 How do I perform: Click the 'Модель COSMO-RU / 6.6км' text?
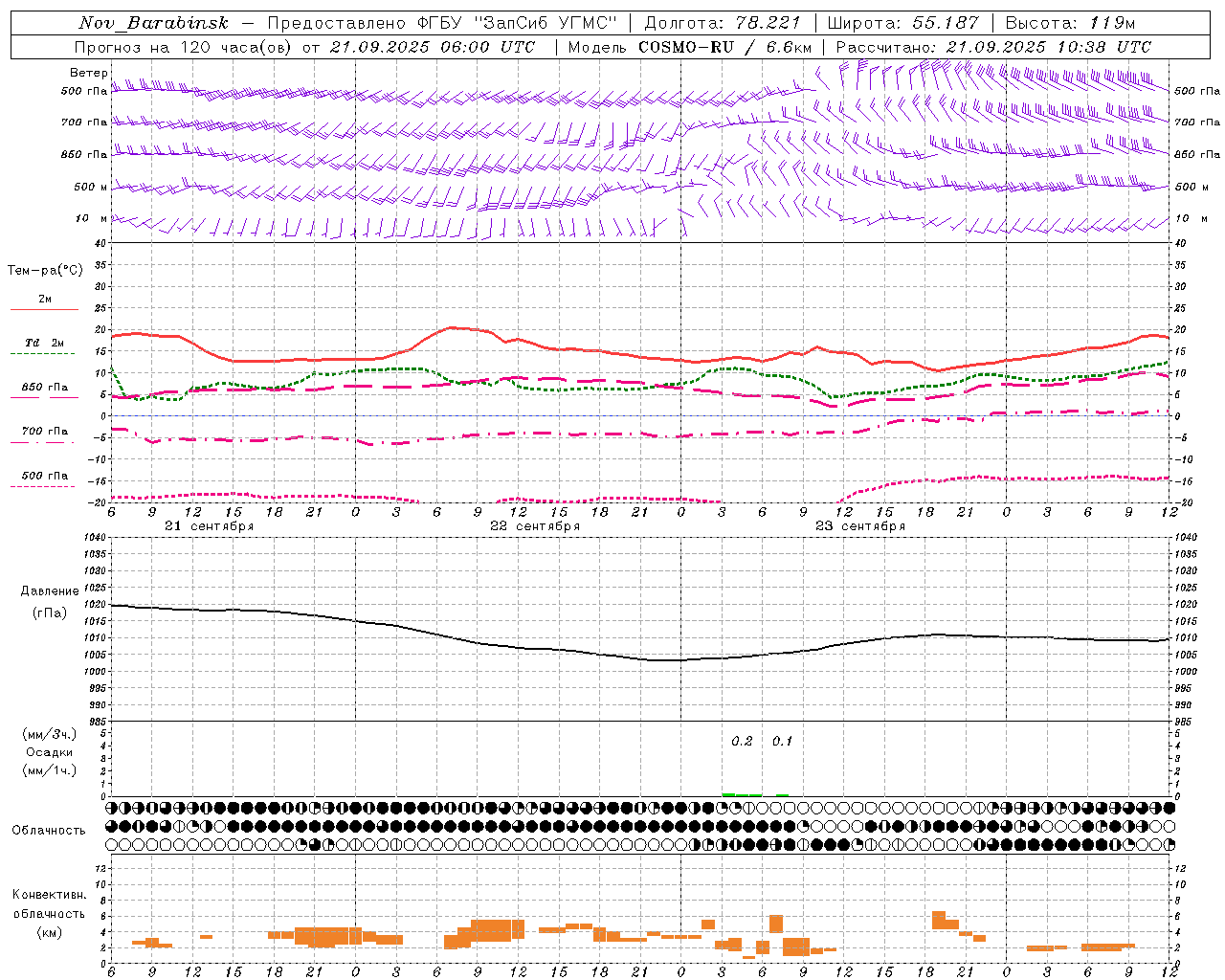pyautogui.click(x=690, y=47)
